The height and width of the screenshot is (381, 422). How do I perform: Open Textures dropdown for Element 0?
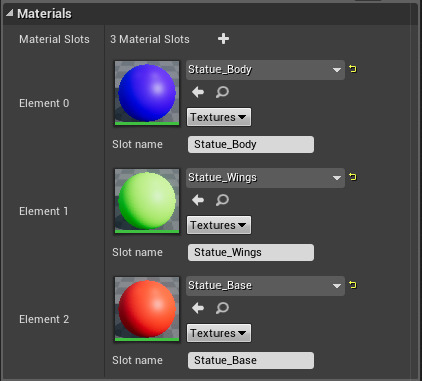tap(219, 117)
